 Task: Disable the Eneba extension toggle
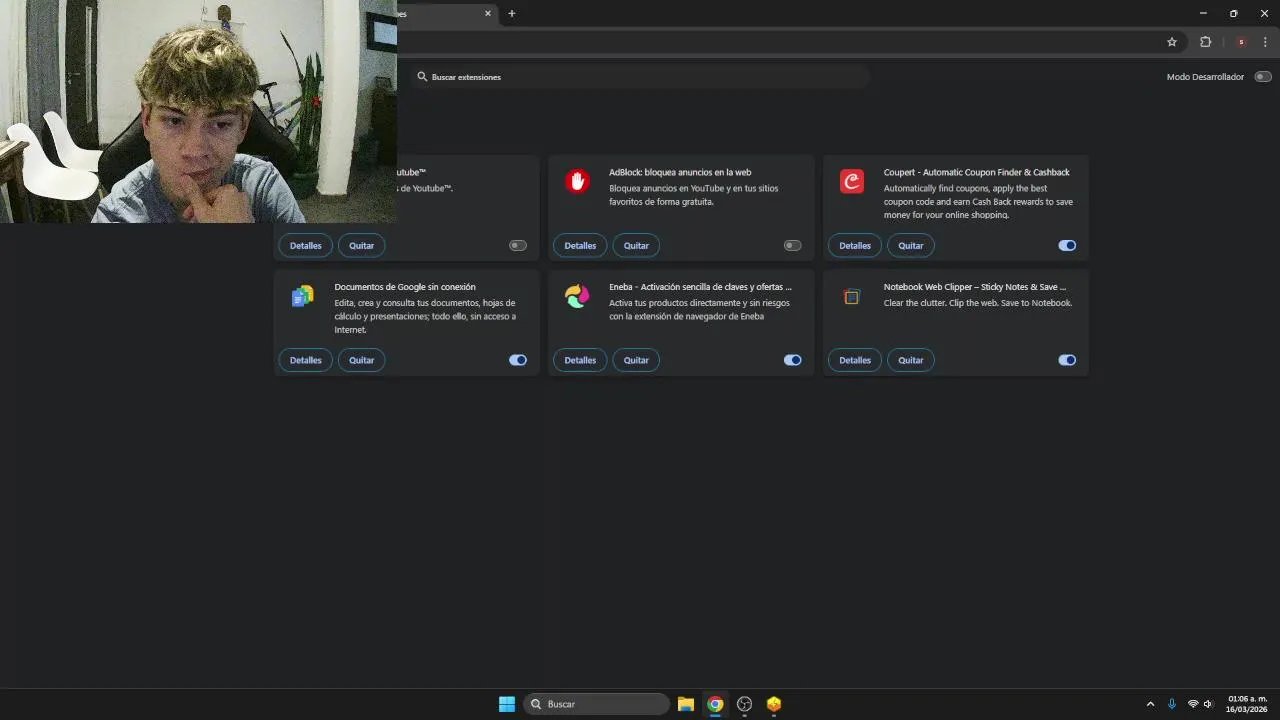pyautogui.click(x=793, y=360)
